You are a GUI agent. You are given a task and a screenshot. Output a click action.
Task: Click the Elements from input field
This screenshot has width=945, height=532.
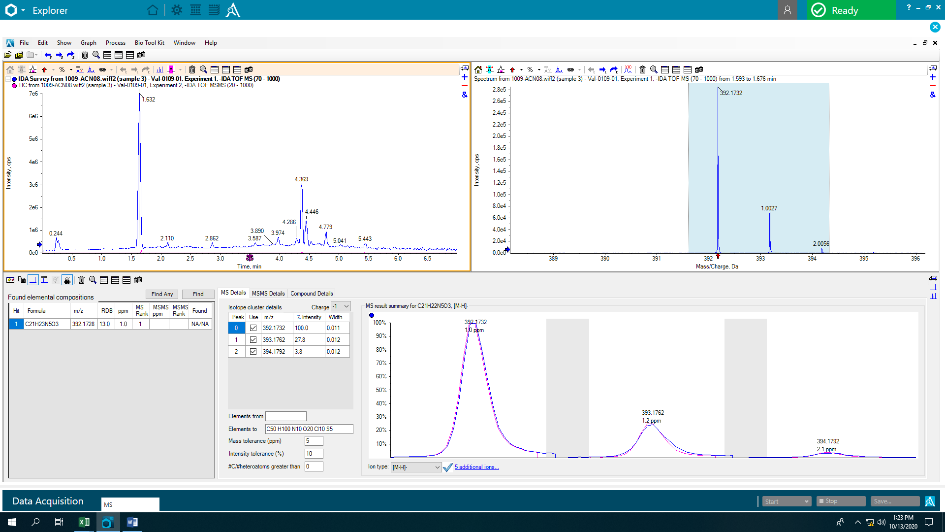(x=286, y=416)
